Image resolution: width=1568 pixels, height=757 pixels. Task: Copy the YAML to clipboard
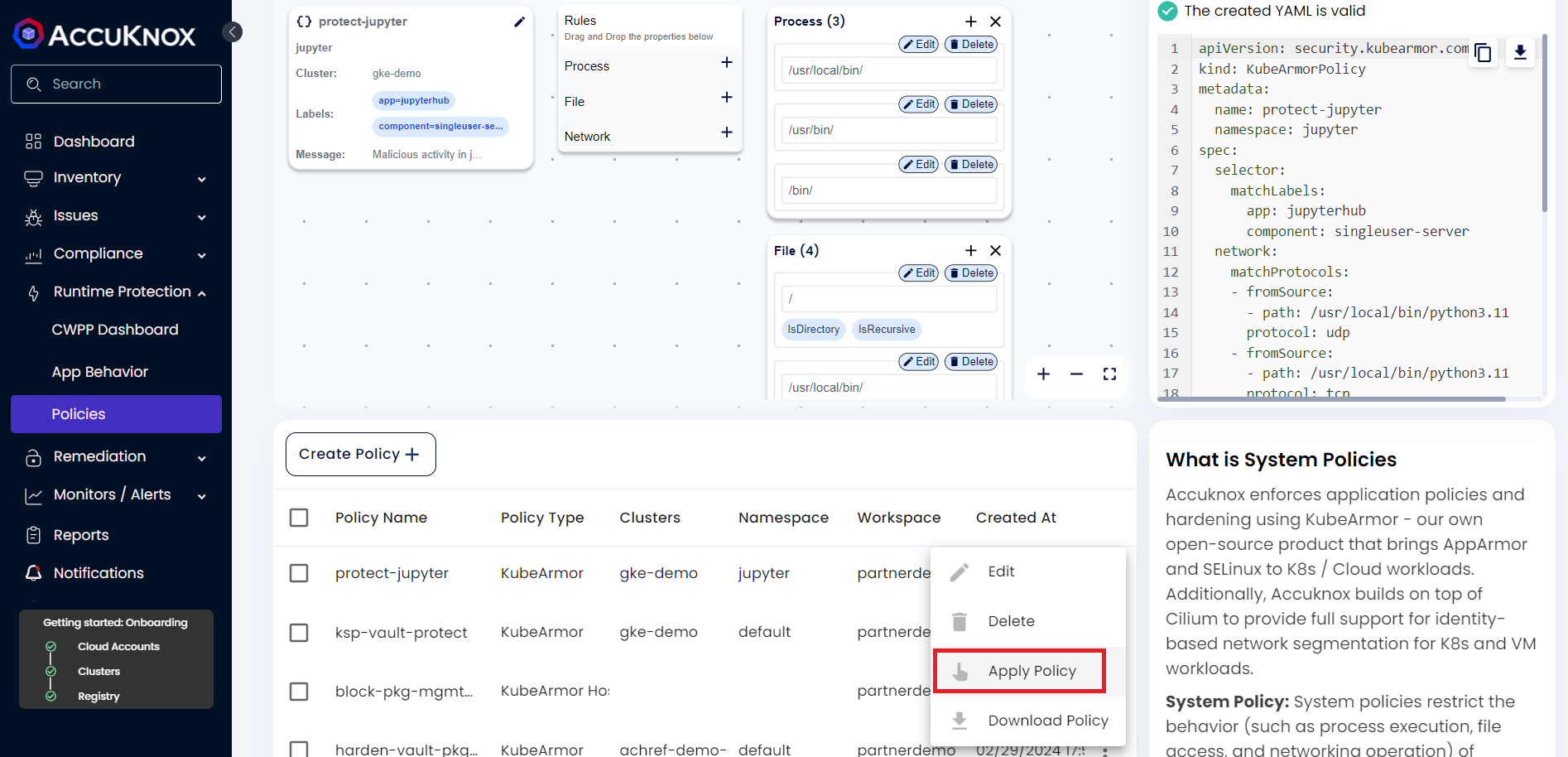point(1483,53)
